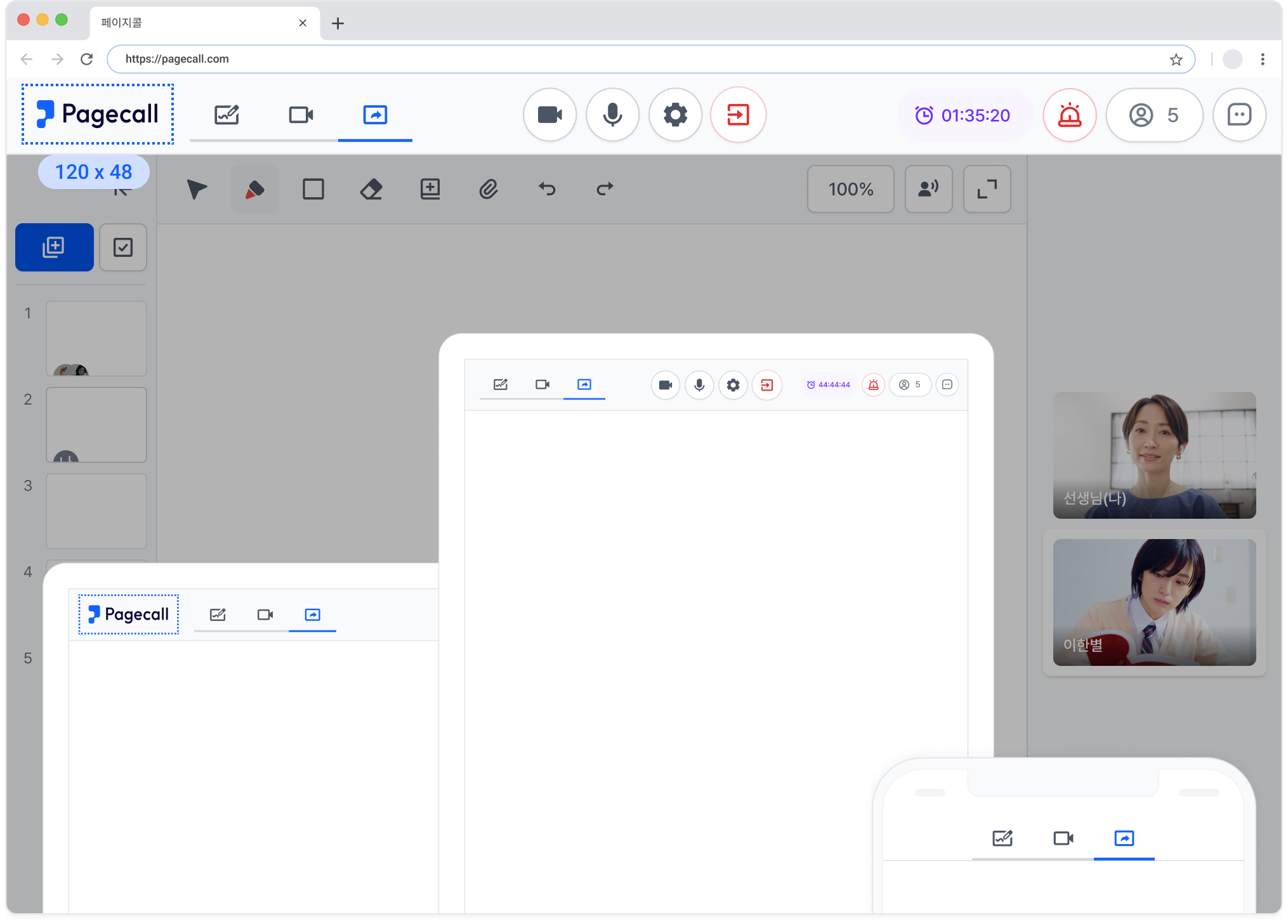Tap the video tab in the phone mockup
1288x924 pixels.
click(1063, 838)
